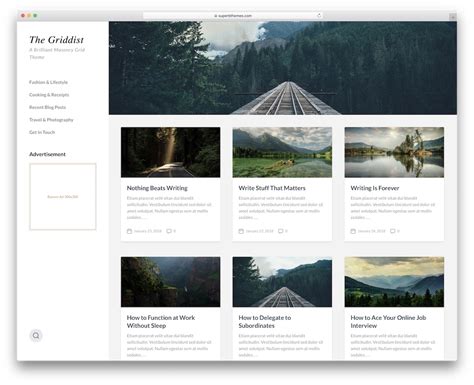This screenshot has width=474, height=385.
Task: Click the lake reflection thumbnail of Writing Is Forever
Action: (394, 152)
